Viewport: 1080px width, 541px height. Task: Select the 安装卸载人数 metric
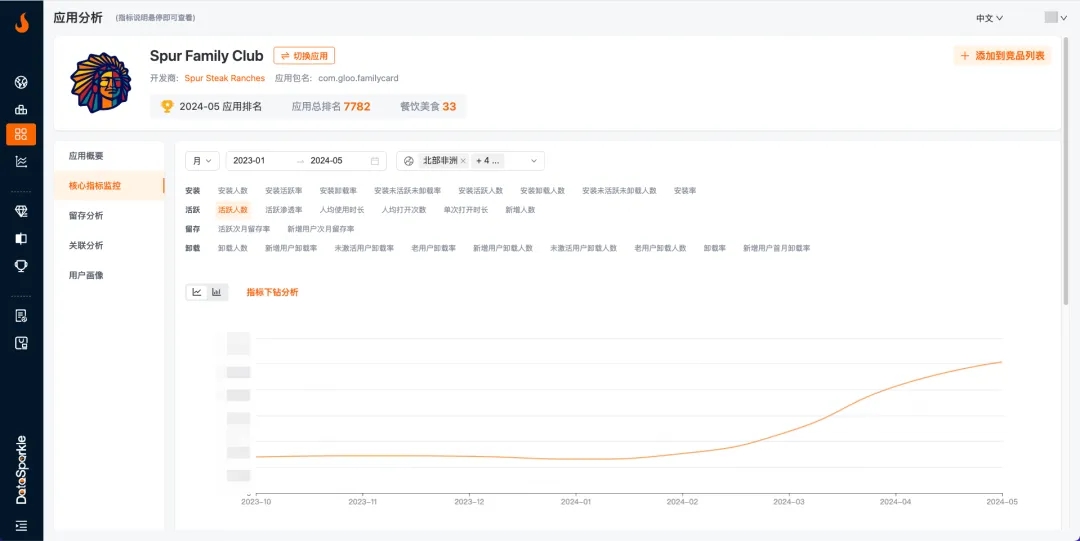click(543, 191)
